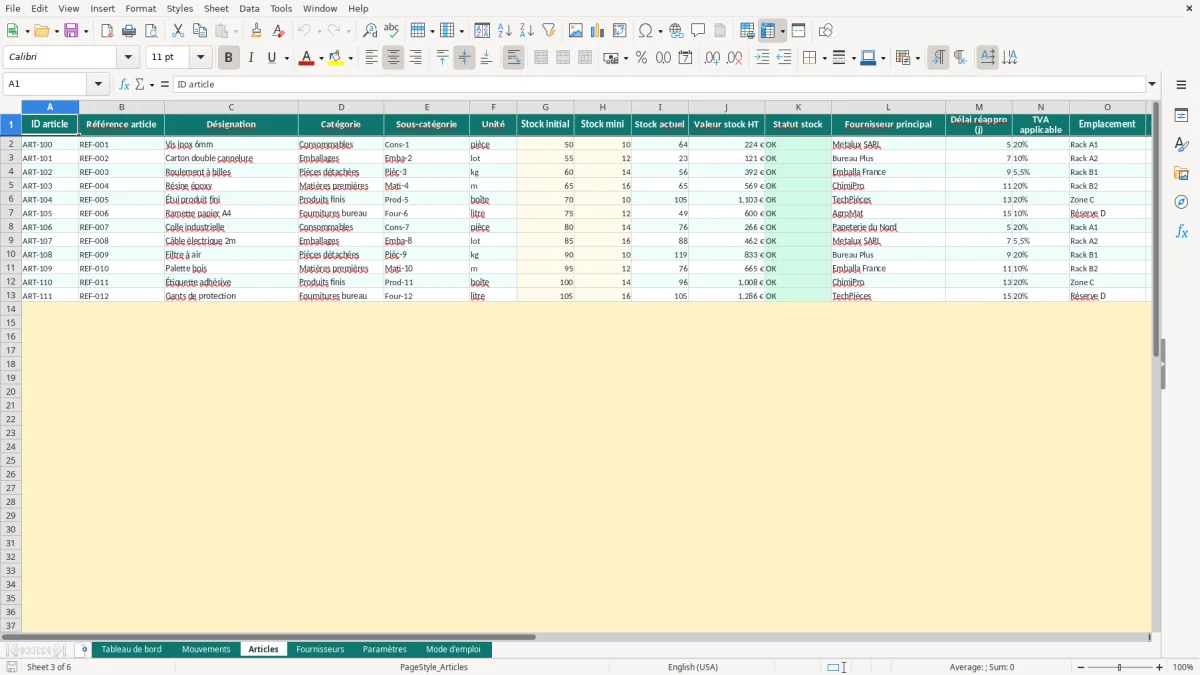1200x675 pixels.
Task: Click the Format as Date icon
Action: pos(686,58)
